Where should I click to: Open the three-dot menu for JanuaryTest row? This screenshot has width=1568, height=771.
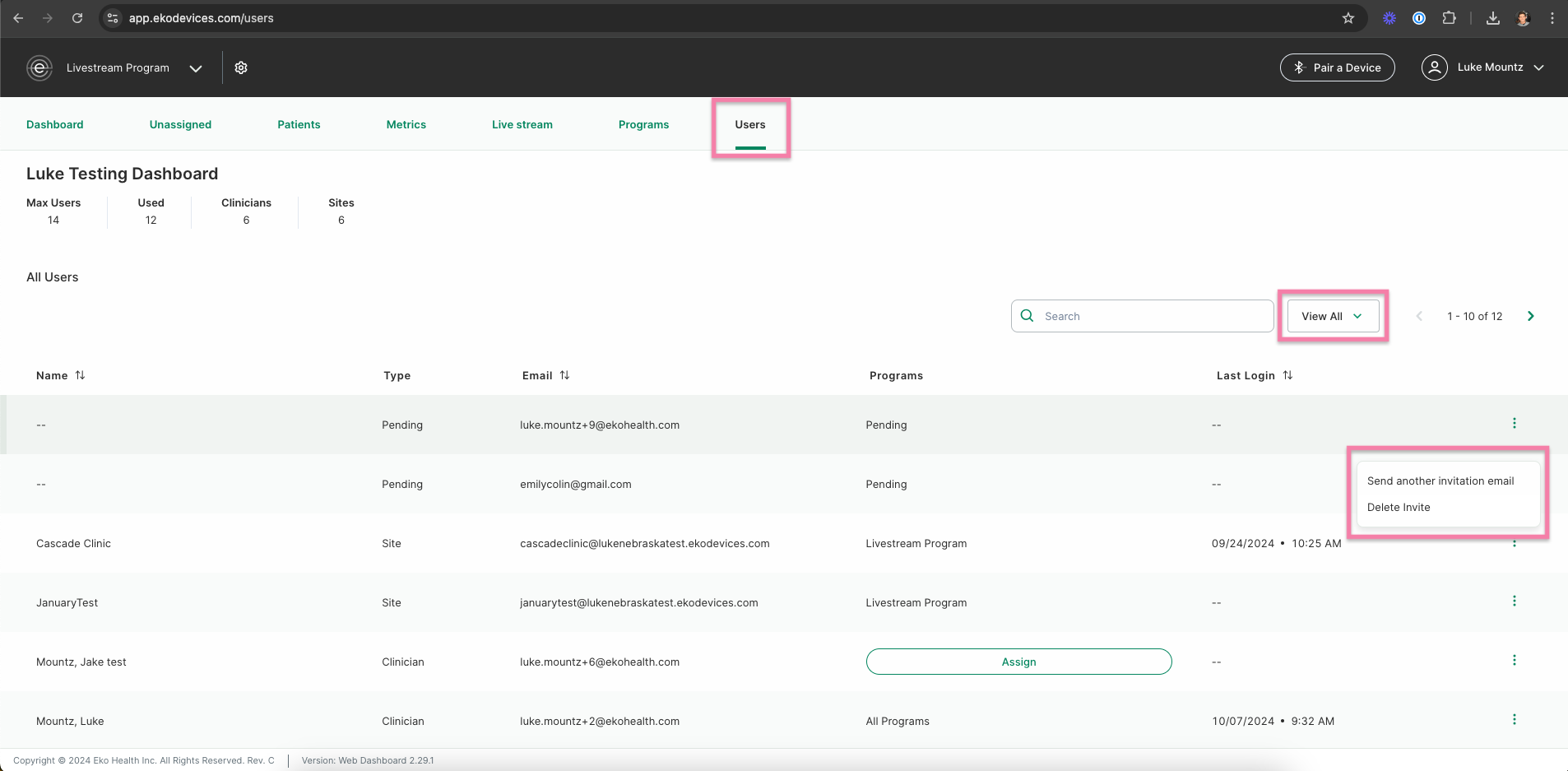[x=1514, y=601]
